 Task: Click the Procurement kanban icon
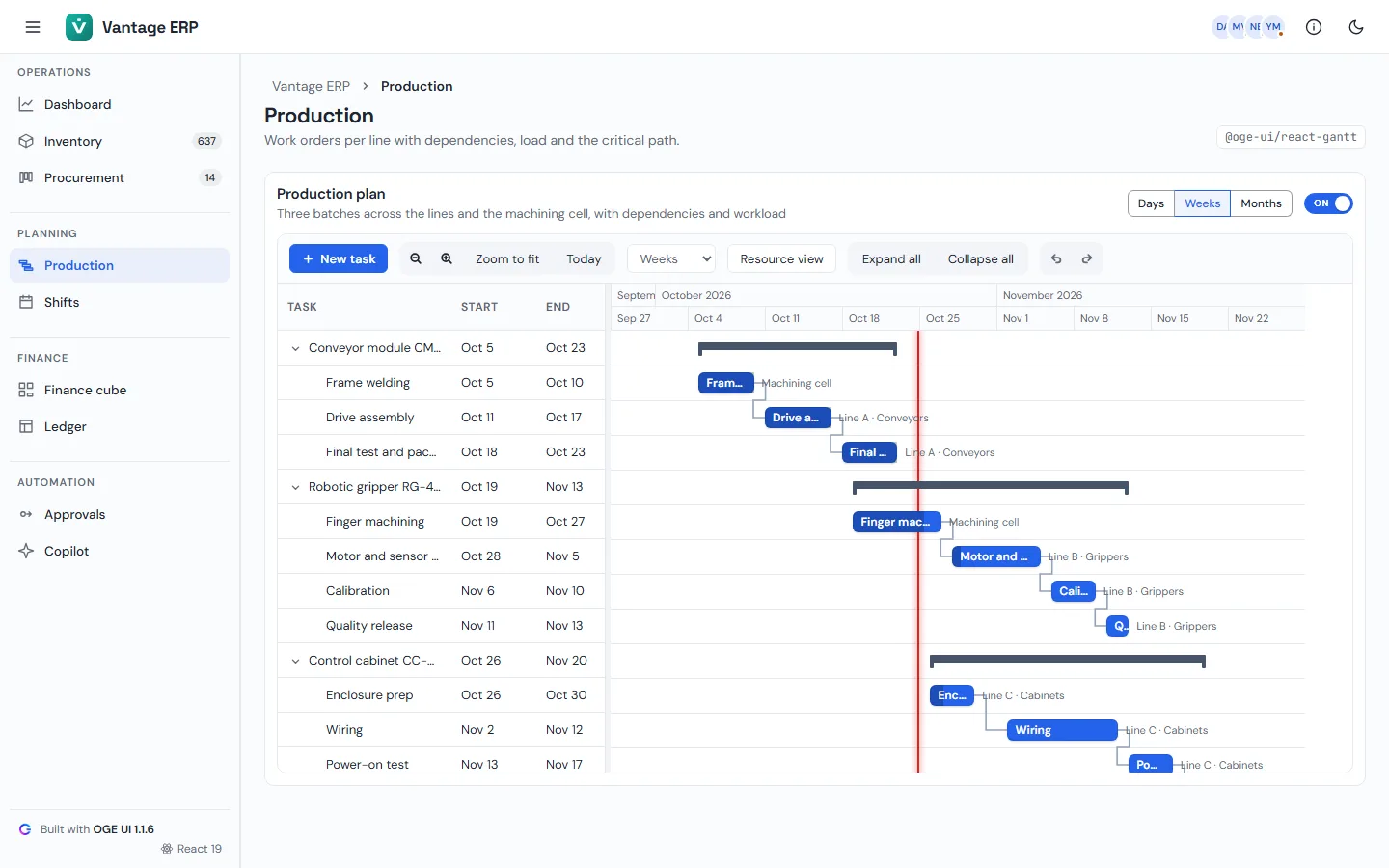coord(26,177)
